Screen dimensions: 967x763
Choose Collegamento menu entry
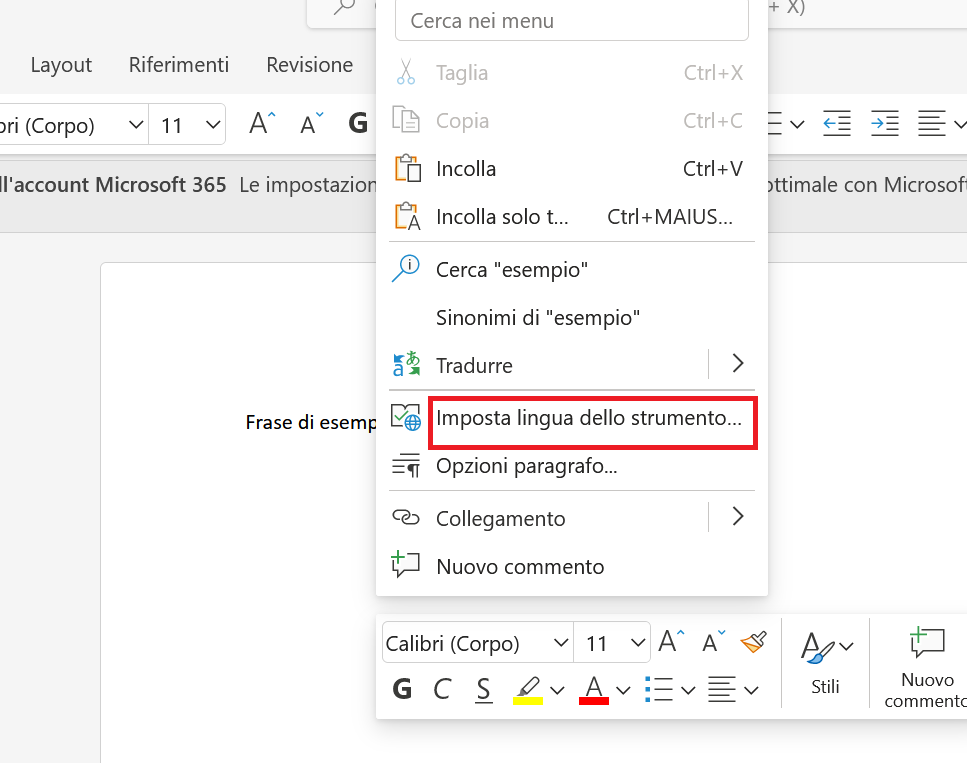coord(549,518)
